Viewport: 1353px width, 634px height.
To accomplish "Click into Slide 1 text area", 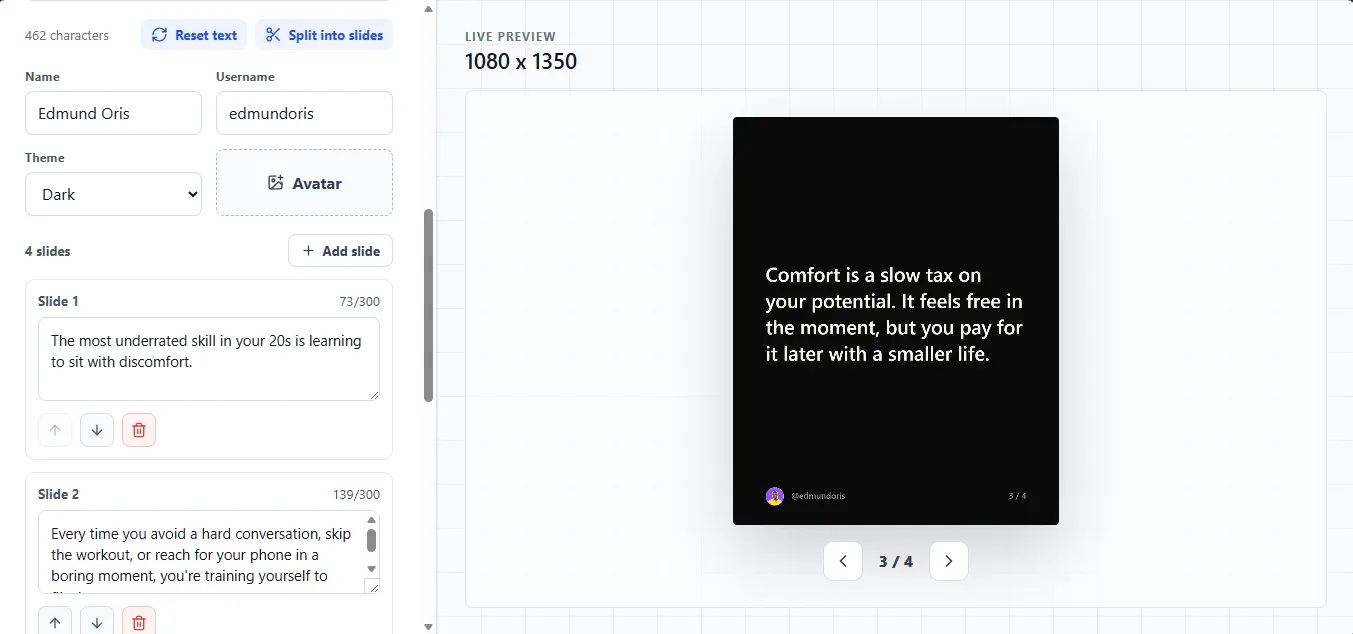I will pyautogui.click(x=209, y=359).
